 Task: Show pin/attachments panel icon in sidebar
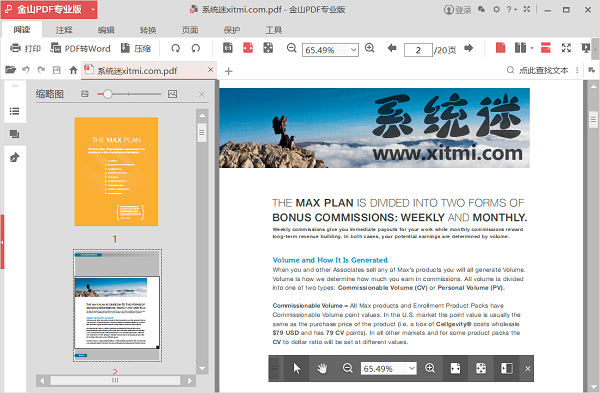[15, 157]
